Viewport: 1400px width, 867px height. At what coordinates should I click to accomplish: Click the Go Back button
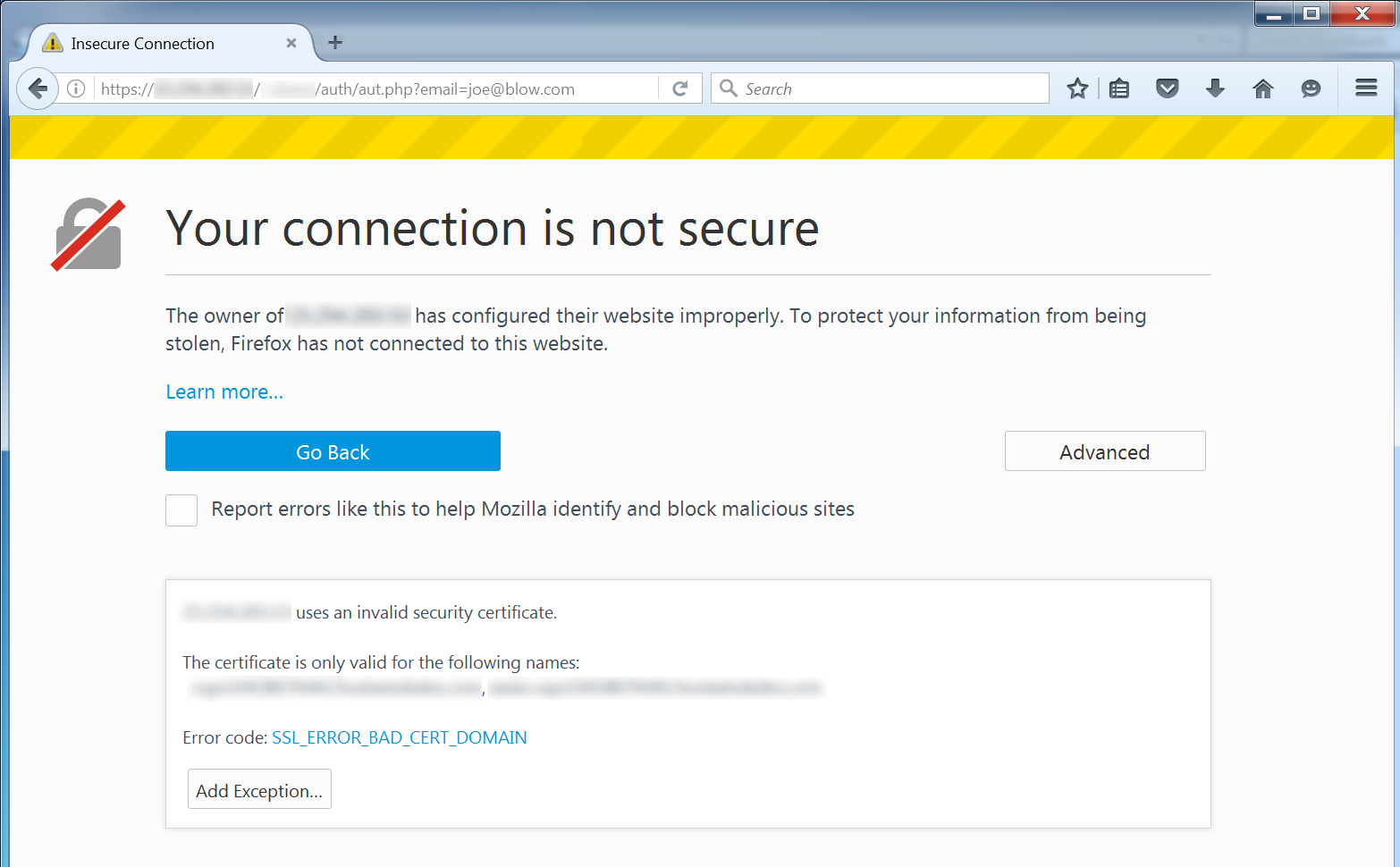tap(333, 451)
